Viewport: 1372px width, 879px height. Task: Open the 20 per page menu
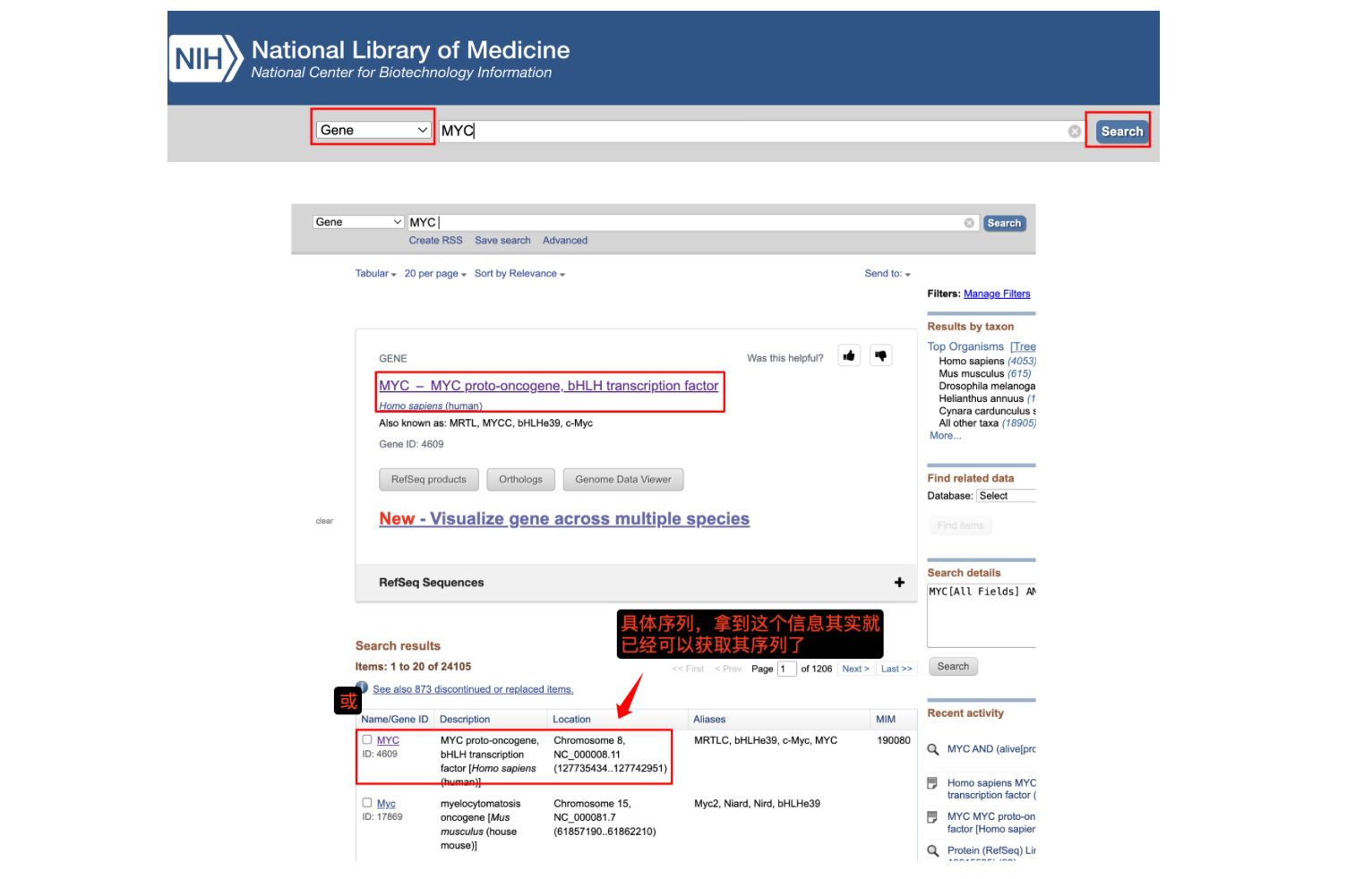pos(435,274)
